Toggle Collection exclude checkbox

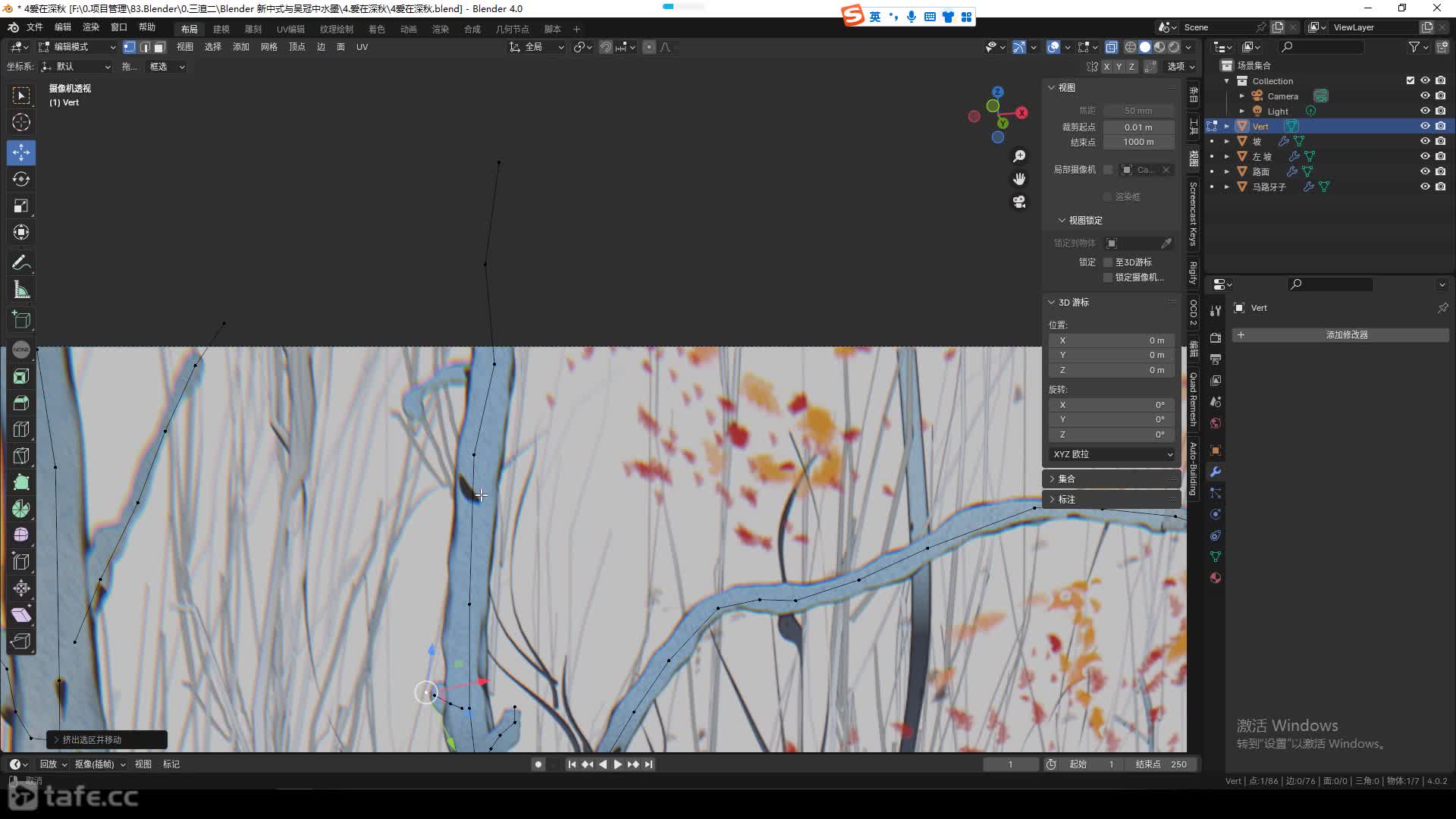[1410, 80]
